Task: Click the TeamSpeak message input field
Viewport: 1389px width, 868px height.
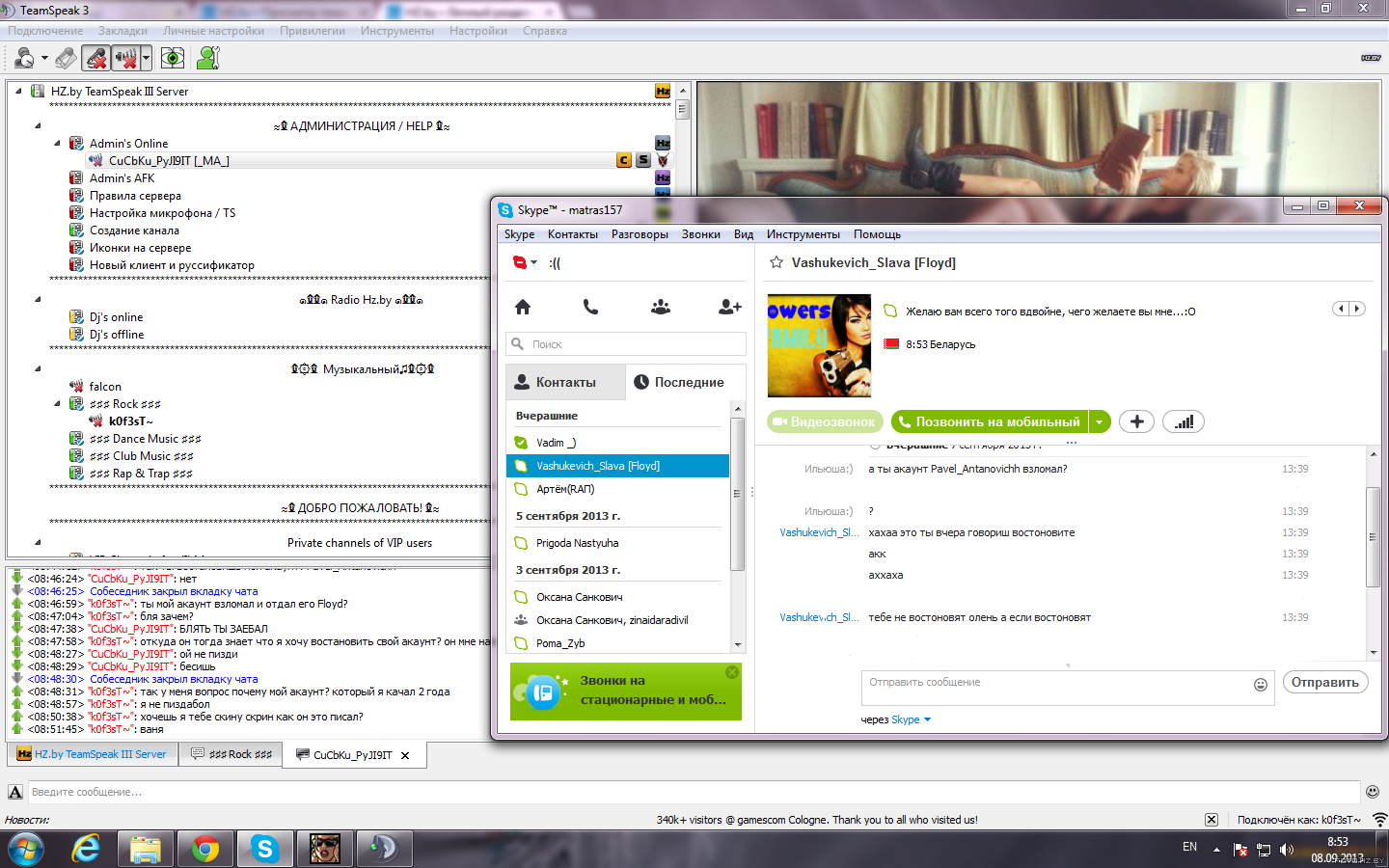Action: coord(693,792)
